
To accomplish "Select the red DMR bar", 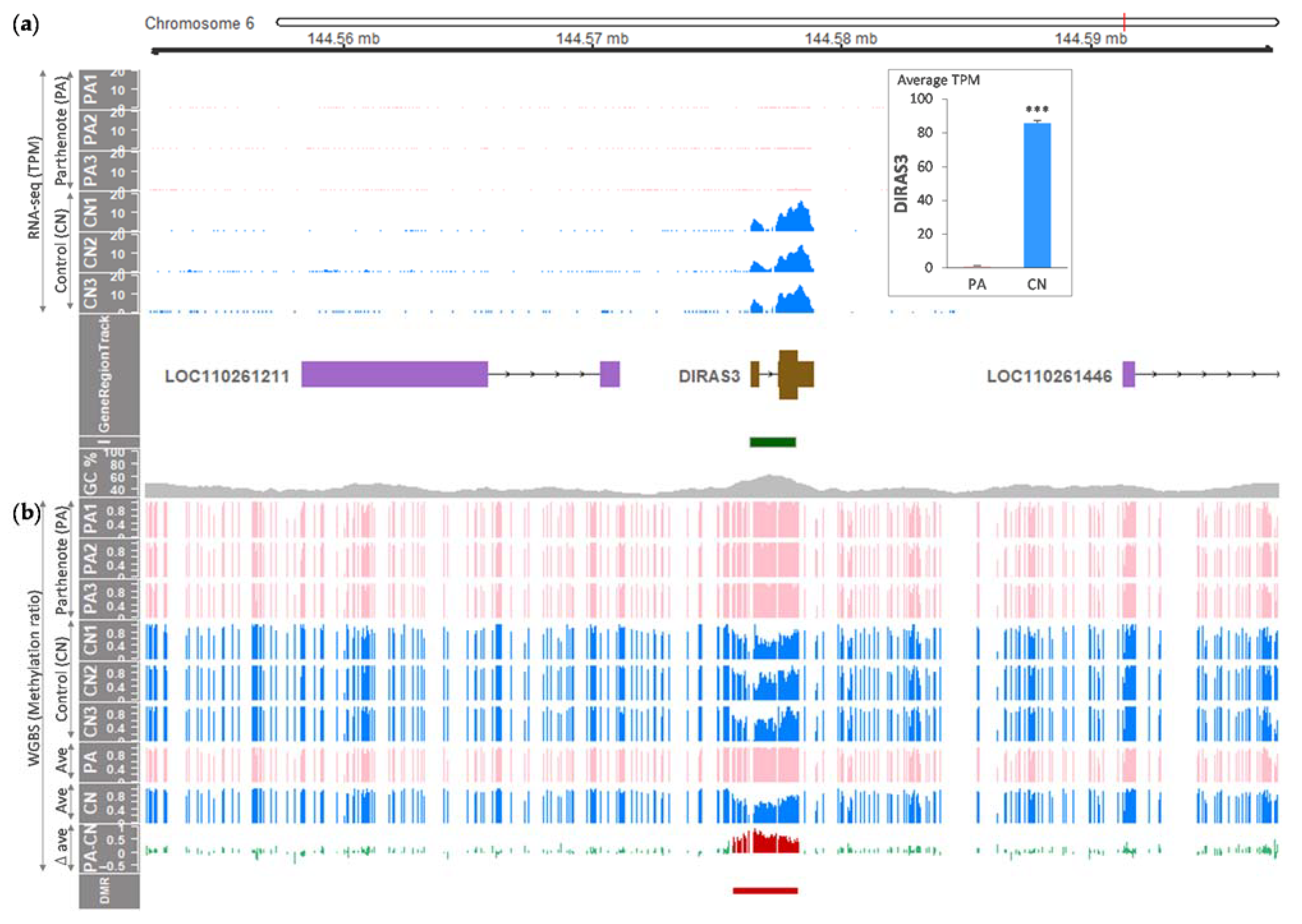I will pyautogui.click(x=765, y=890).
